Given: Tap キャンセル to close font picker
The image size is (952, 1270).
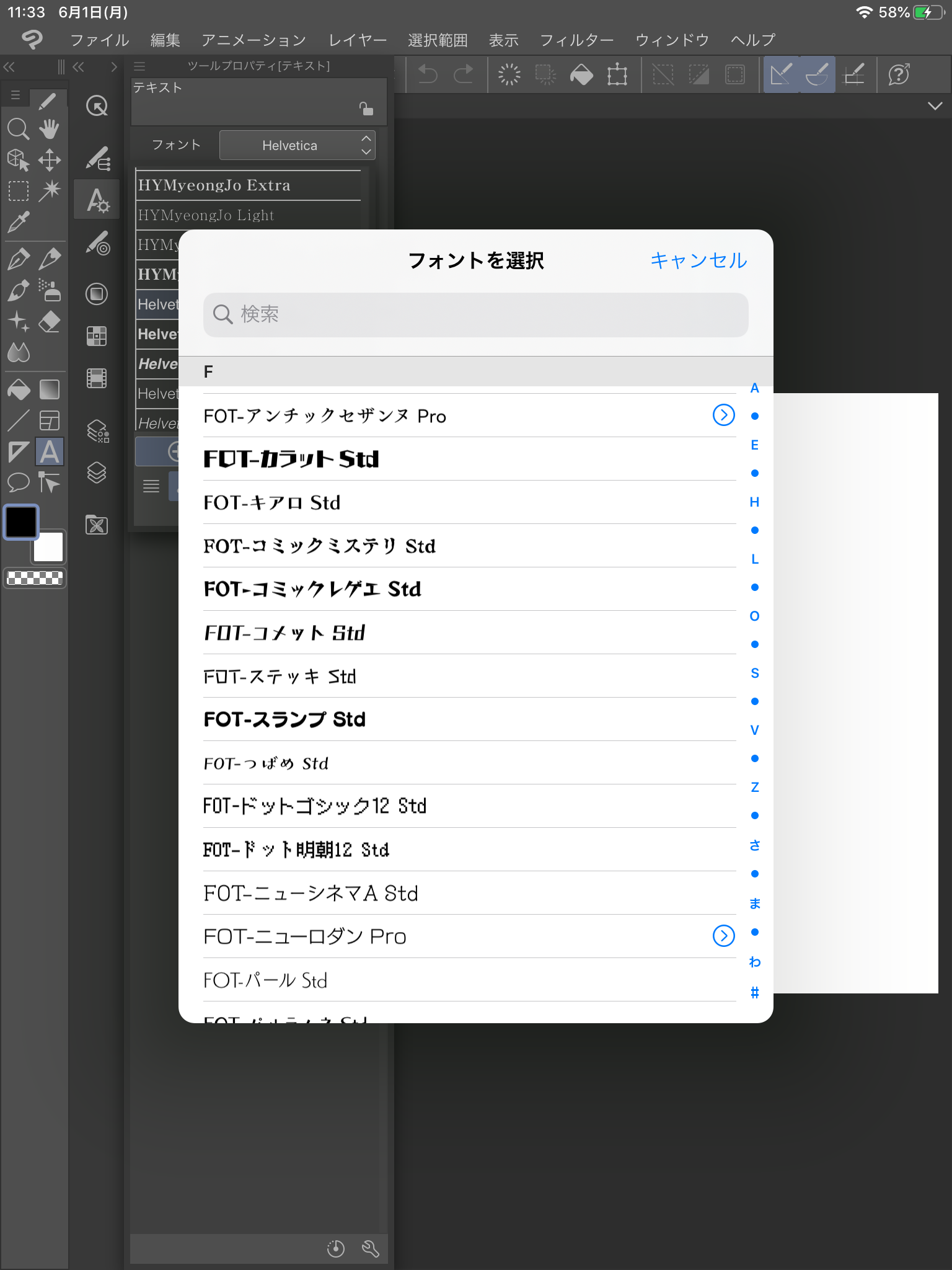Looking at the screenshot, I should point(699,260).
